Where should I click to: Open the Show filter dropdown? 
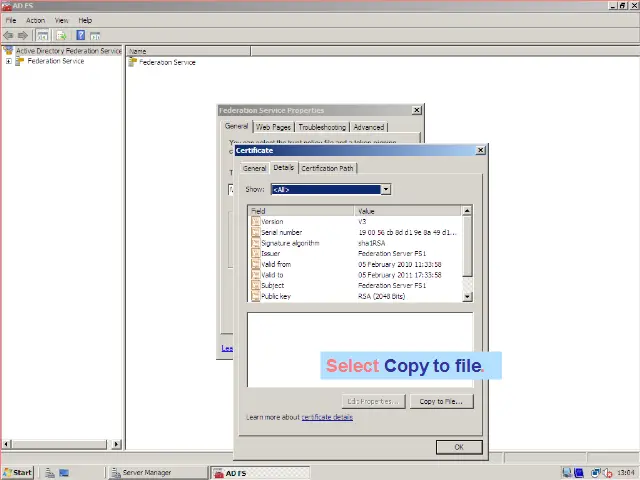(x=385, y=189)
